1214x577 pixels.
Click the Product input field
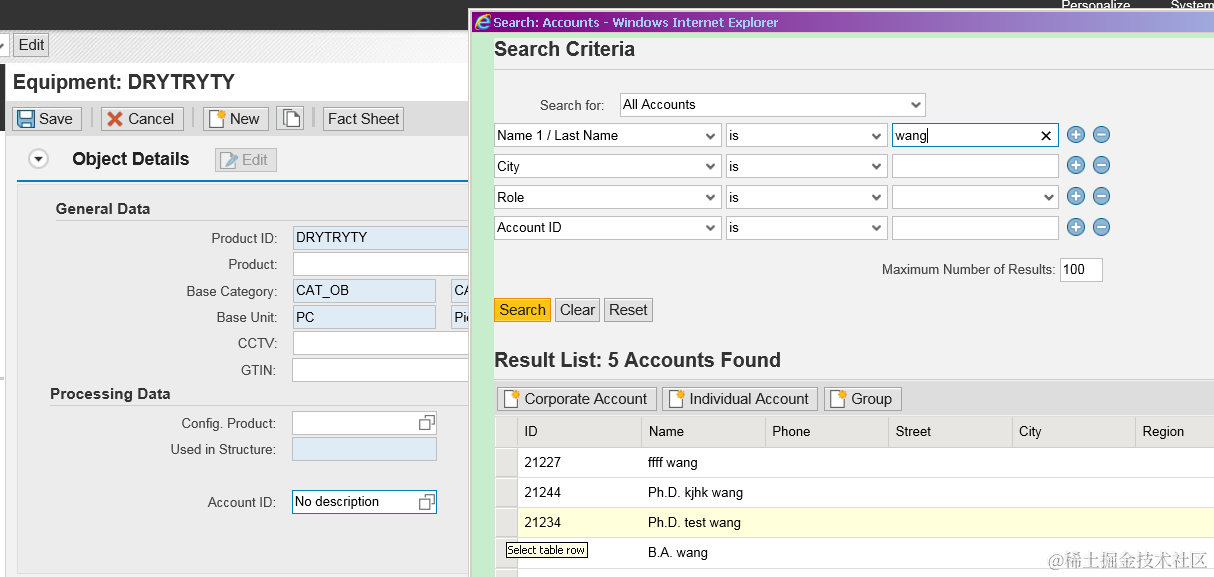(x=380, y=264)
